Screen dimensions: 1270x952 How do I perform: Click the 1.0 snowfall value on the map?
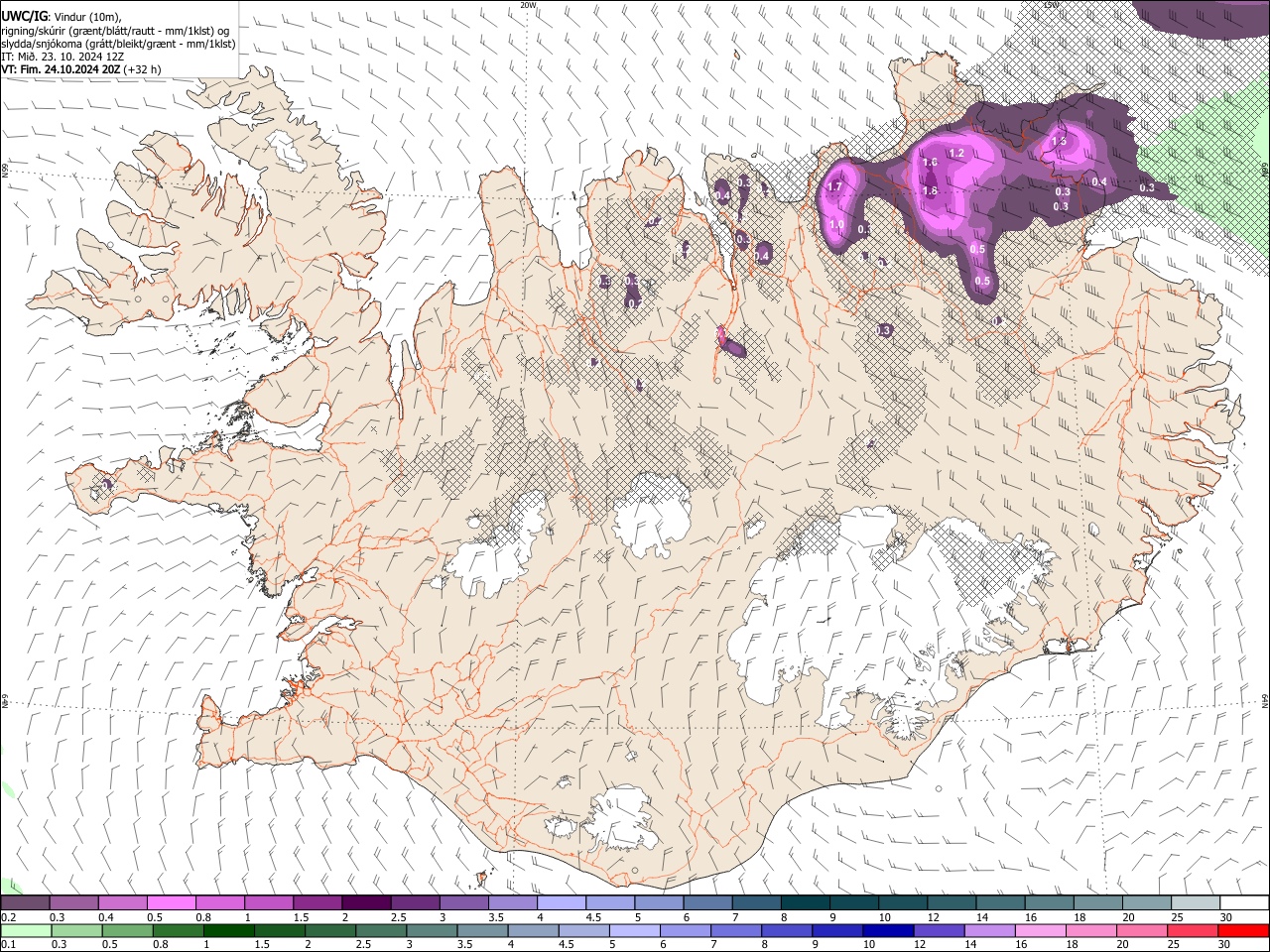point(836,225)
